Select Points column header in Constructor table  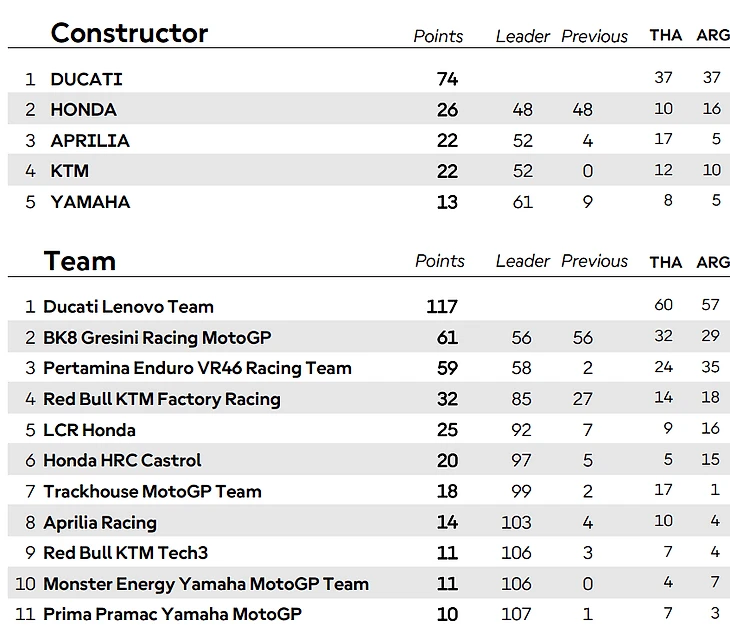[438, 36]
